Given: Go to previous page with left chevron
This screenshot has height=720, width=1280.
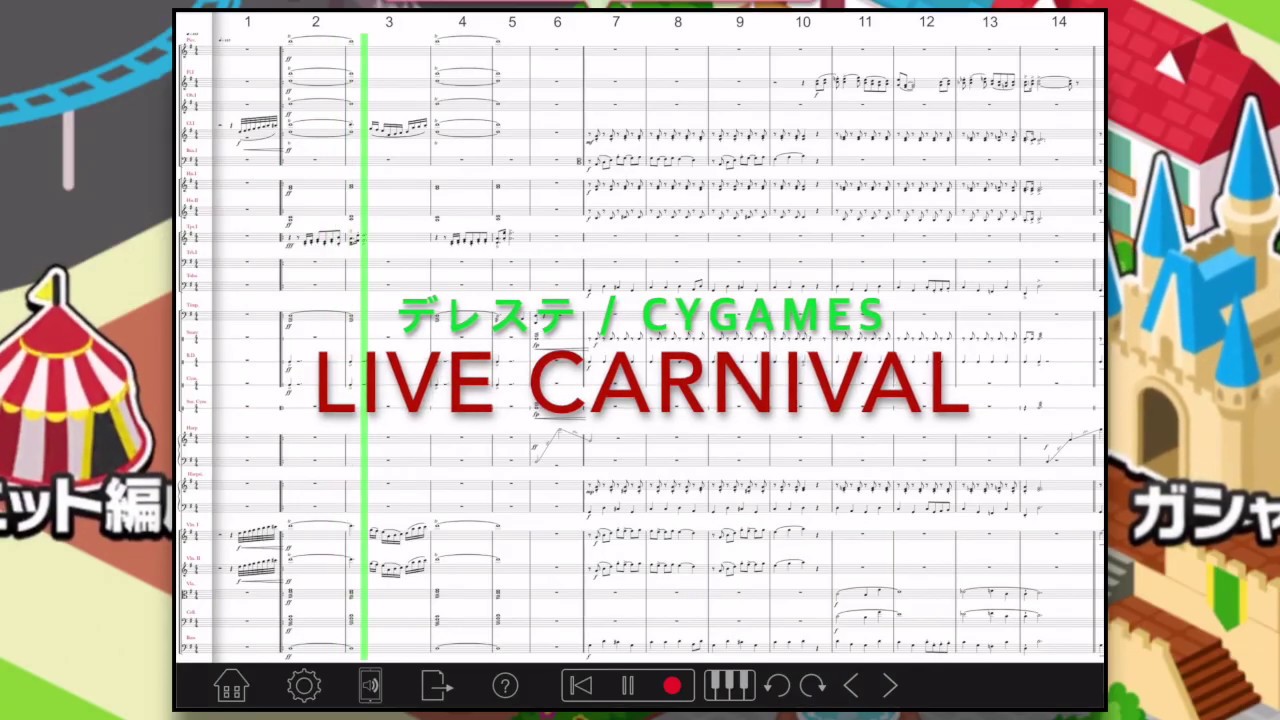Looking at the screenshot, I should coord(851,686).
